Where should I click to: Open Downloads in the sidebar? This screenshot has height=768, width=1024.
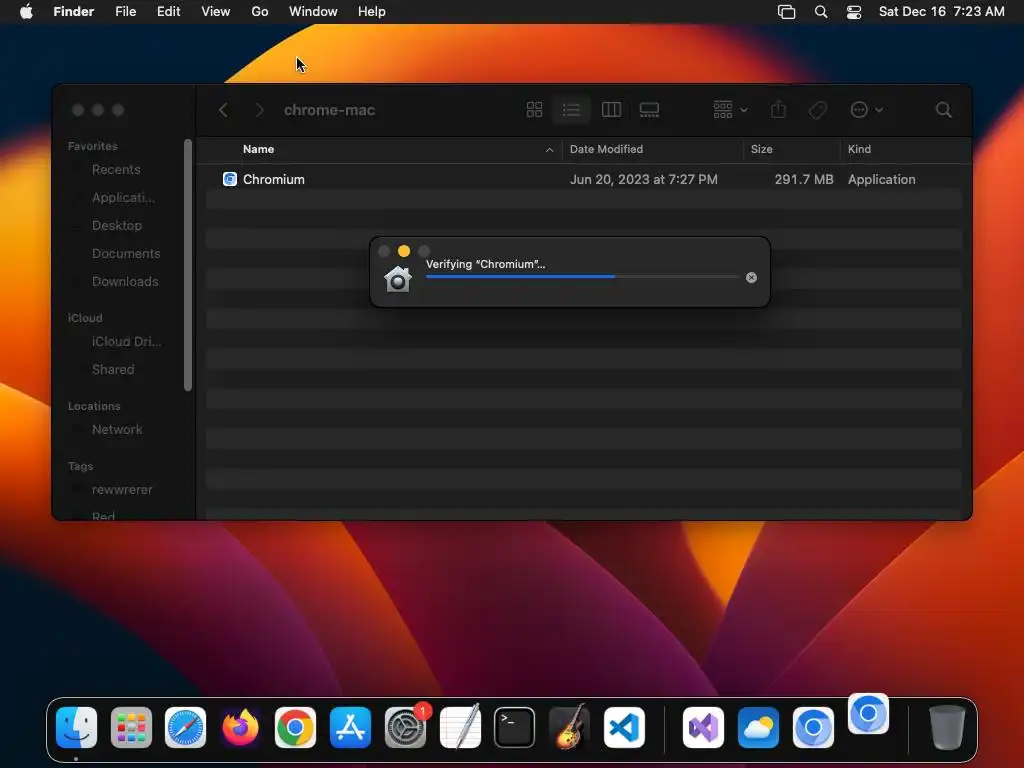[x=125, y=281]
